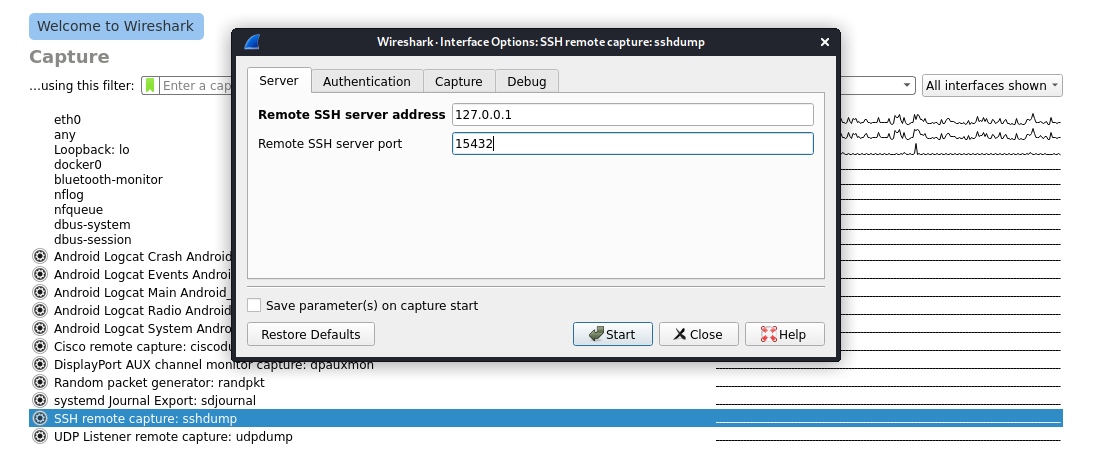Open settings gear for Random packet generator

tap(39, 383)
